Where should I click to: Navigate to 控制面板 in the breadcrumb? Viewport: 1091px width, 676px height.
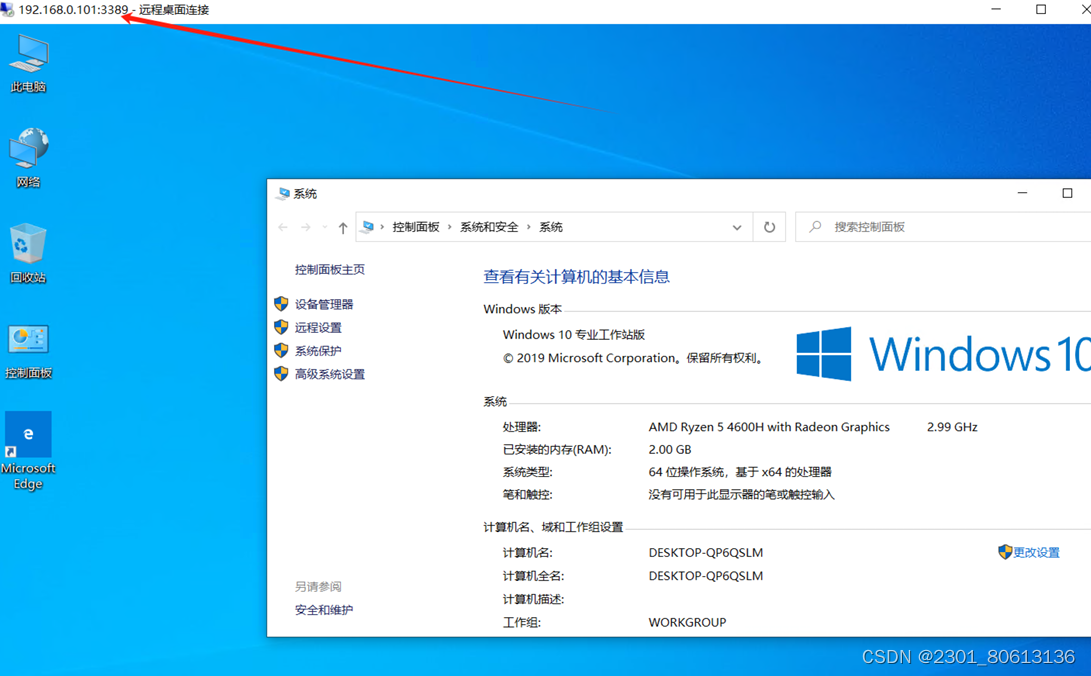point(416,227)
